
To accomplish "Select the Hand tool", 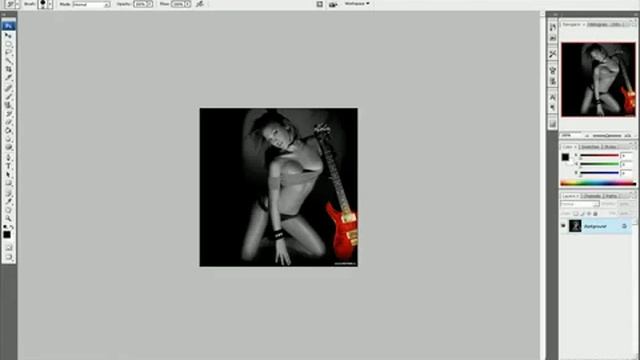I will coord(8,210).
